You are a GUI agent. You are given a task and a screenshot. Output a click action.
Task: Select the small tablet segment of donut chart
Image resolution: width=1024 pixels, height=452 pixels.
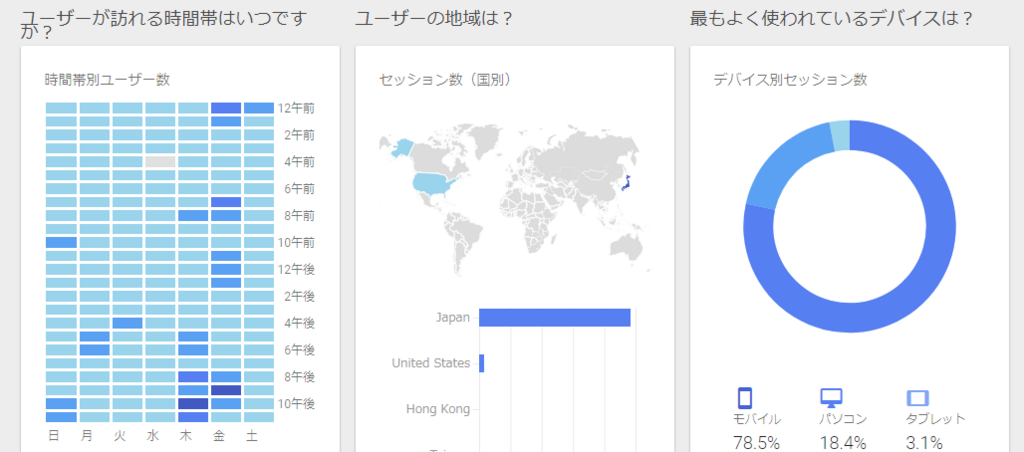(x=840, y=135)
